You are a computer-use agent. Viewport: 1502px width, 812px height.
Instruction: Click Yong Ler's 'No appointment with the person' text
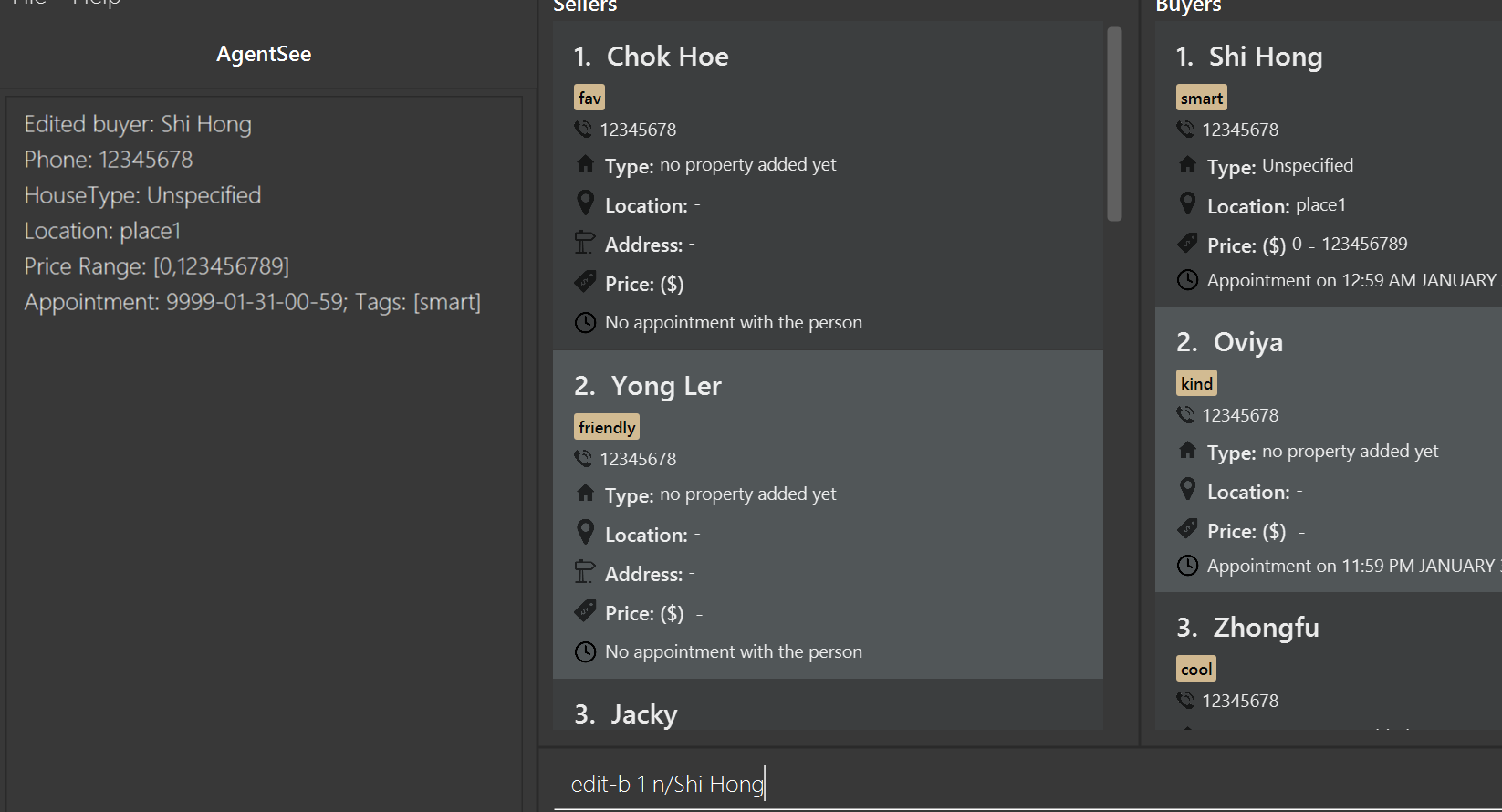733,651
